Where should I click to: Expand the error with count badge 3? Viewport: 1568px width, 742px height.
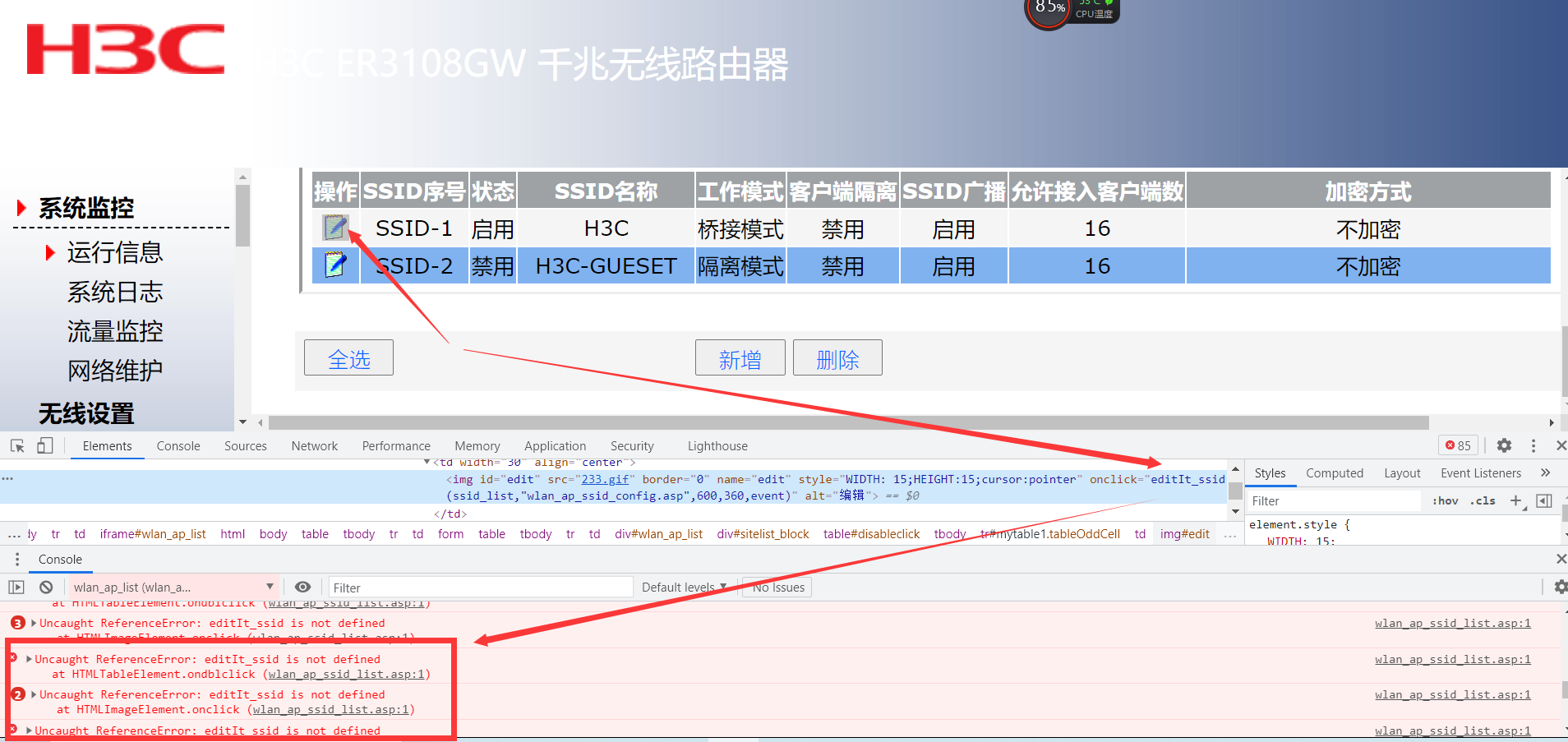34,623
